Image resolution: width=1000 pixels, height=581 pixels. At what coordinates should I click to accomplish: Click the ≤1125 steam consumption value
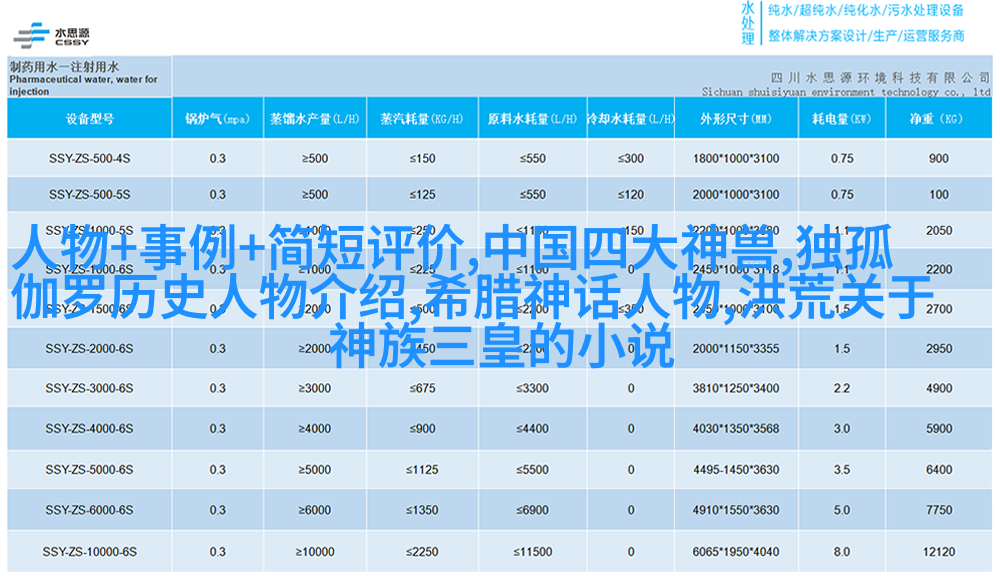pos(422,469)
